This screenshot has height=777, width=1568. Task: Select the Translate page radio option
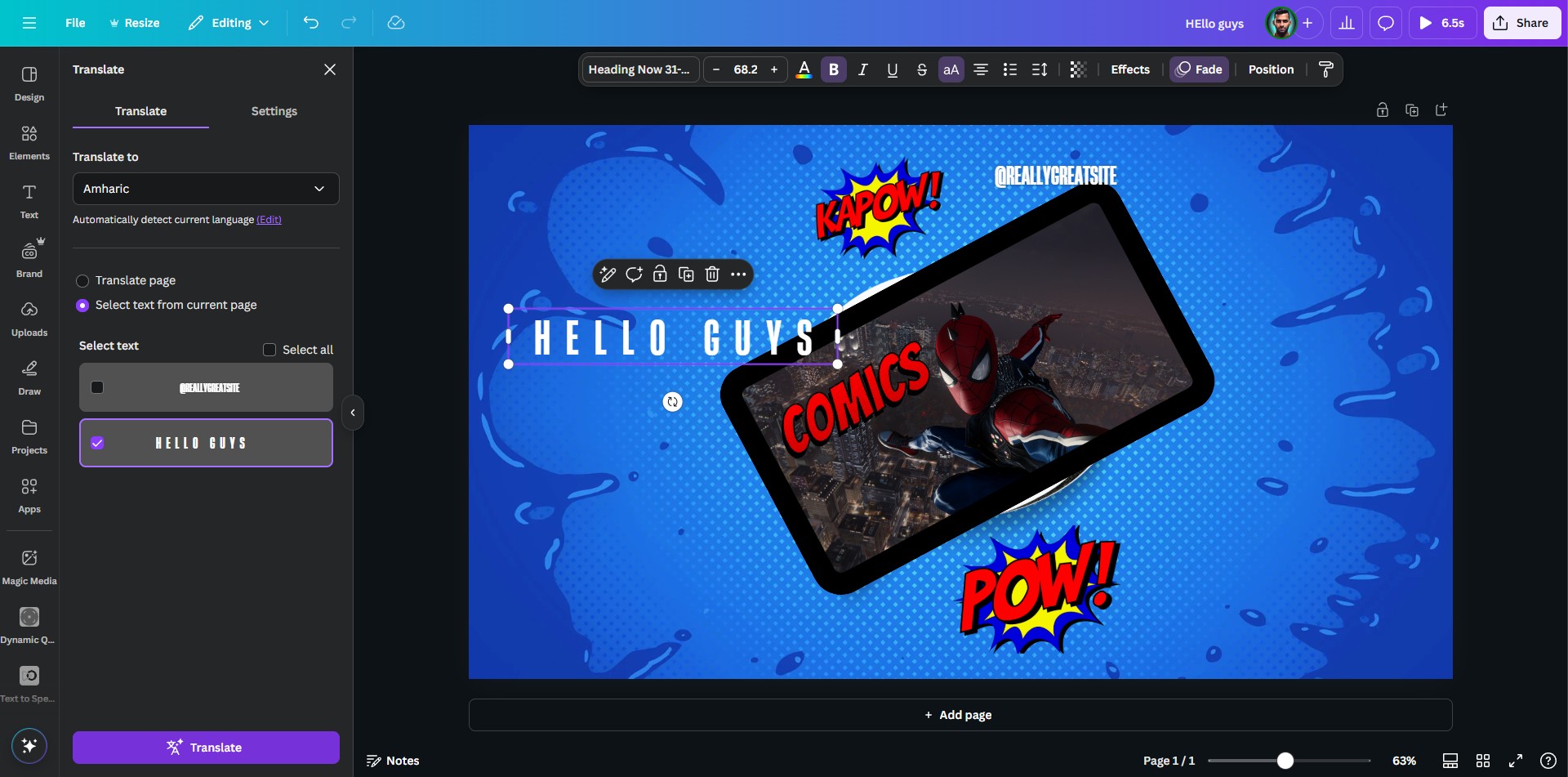point(82,280)
